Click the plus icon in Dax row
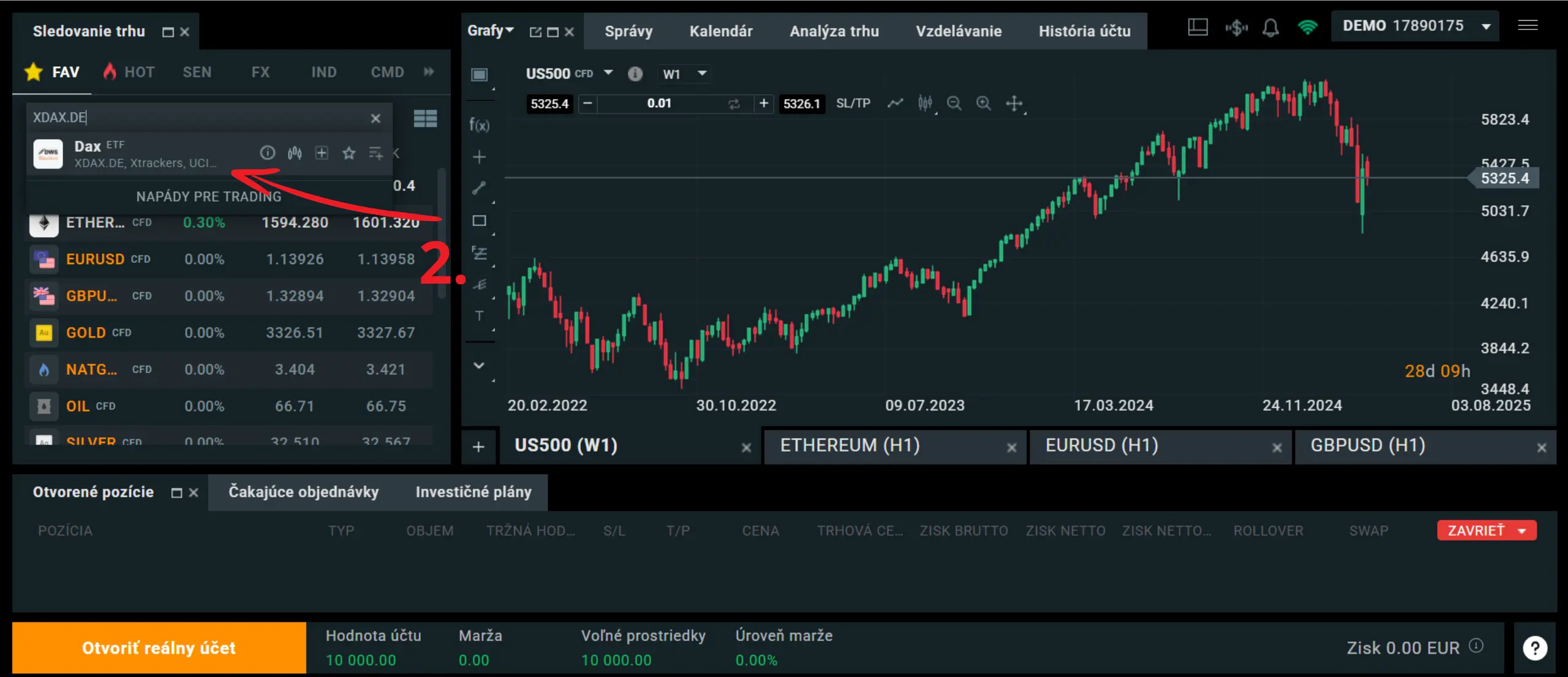Viewport: 1568px width, 677px height. tap(322, 153)
